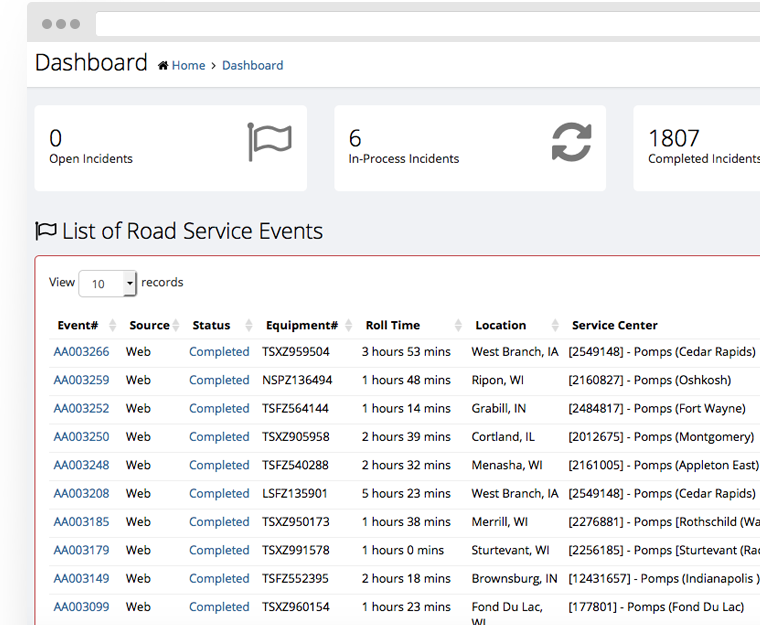Click the In-Process Incidents refresh icon
This screenshot has width=760, height=625.
tap(572, 142)
